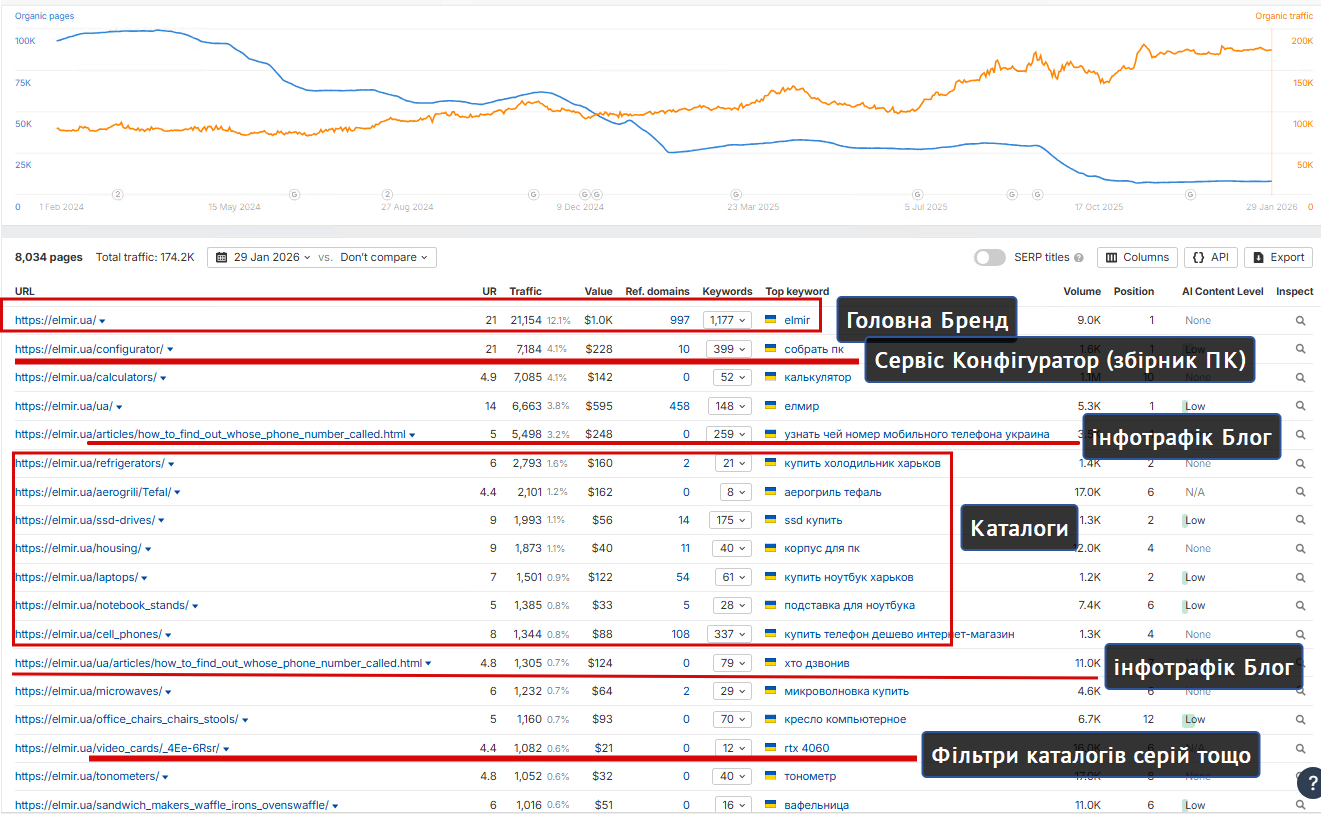Open the Columns settings button

tap(1137, 257)
